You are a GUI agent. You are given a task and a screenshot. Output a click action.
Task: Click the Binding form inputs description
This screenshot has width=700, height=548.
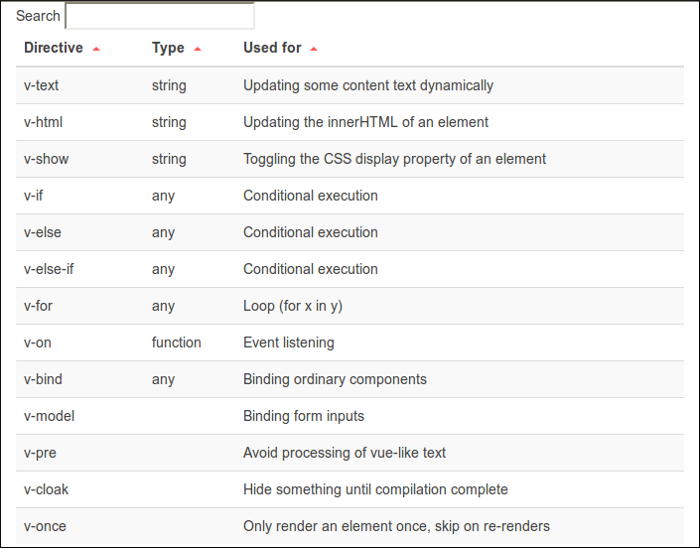click(303, 416)
